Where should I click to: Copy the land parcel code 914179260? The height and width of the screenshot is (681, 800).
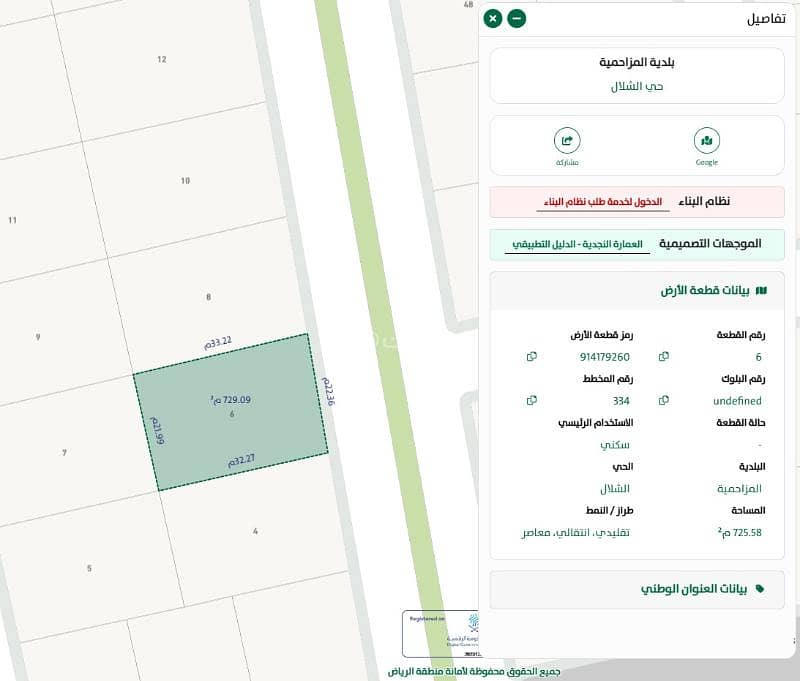point(532,357)
